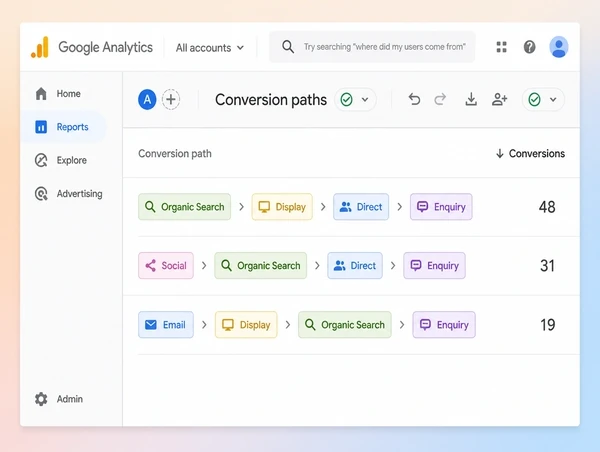Click the conversions value 19
Image resolution: width=600 pixels, height=452 pixels.
[548, 325]
